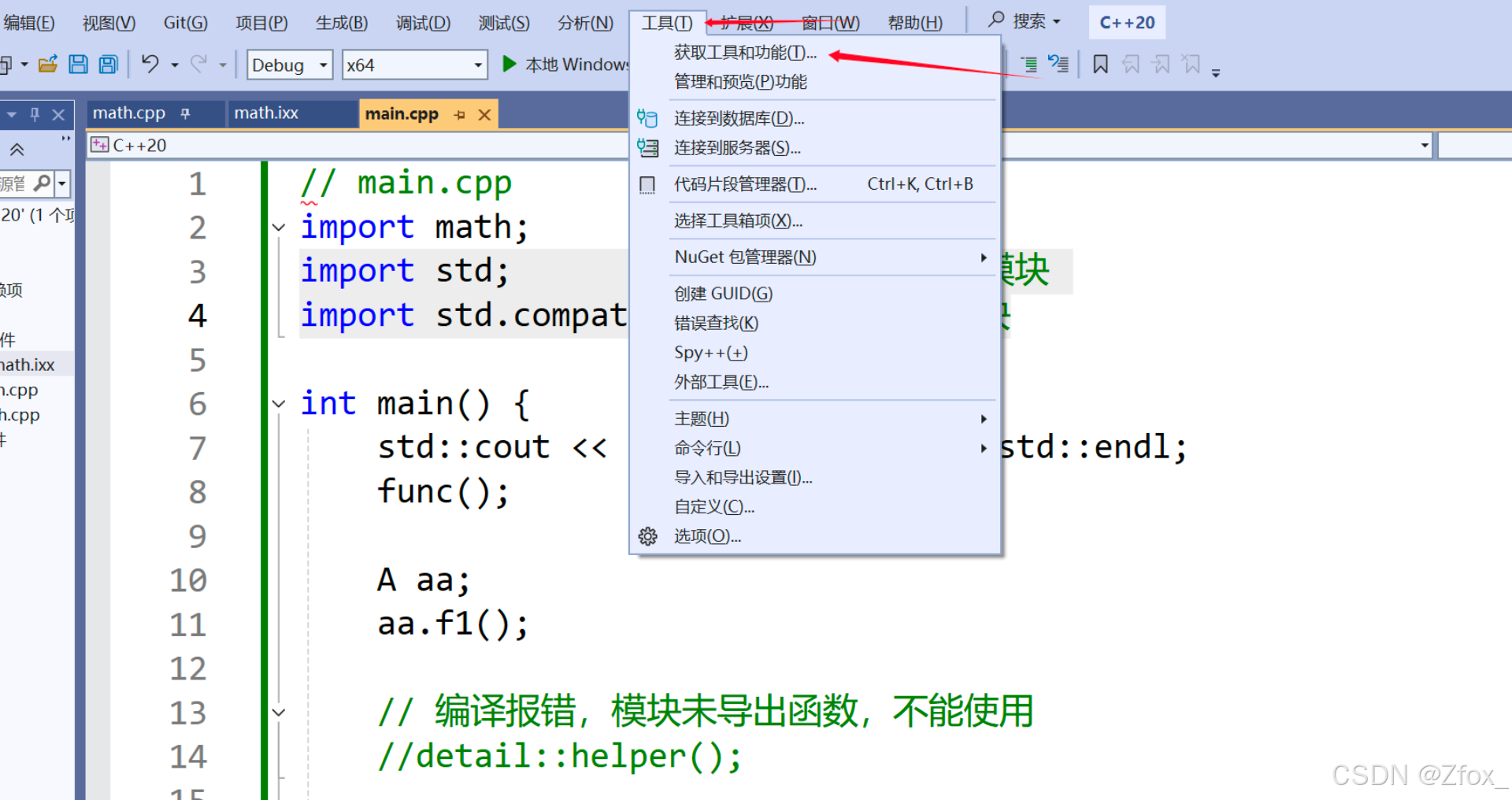Image resolution: width=1512 pixels, height=800 pixels.
Task: Save all files with double floppy icon
Action: (108, 65)
